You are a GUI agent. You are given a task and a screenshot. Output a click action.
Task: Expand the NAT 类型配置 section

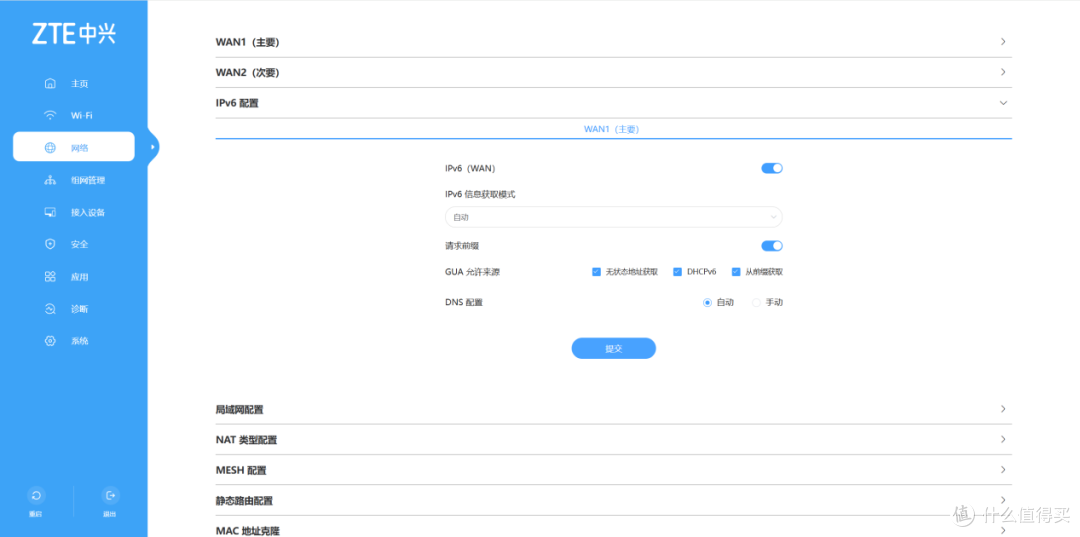613,439
